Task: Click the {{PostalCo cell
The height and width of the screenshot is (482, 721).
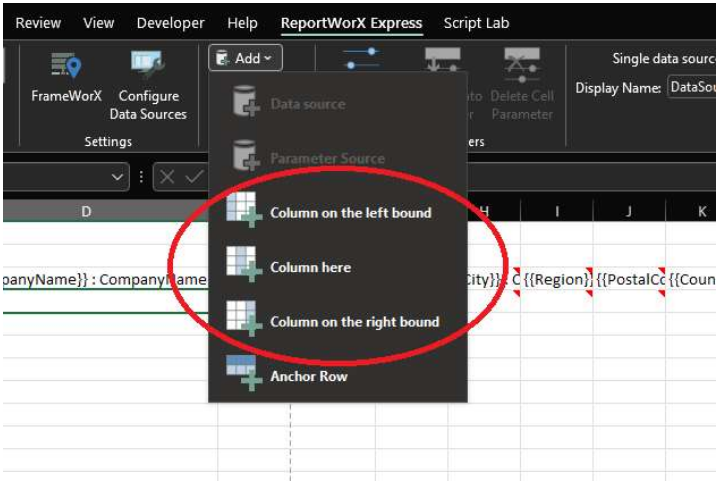Action: pyautogui.click(x=629, y=279)
